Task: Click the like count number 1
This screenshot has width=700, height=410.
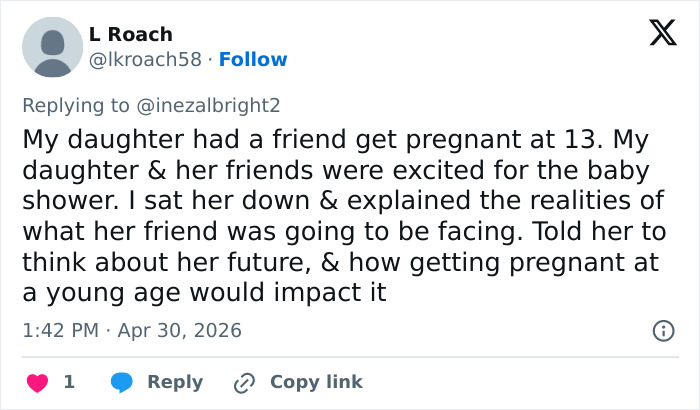Action: [69, 382]
